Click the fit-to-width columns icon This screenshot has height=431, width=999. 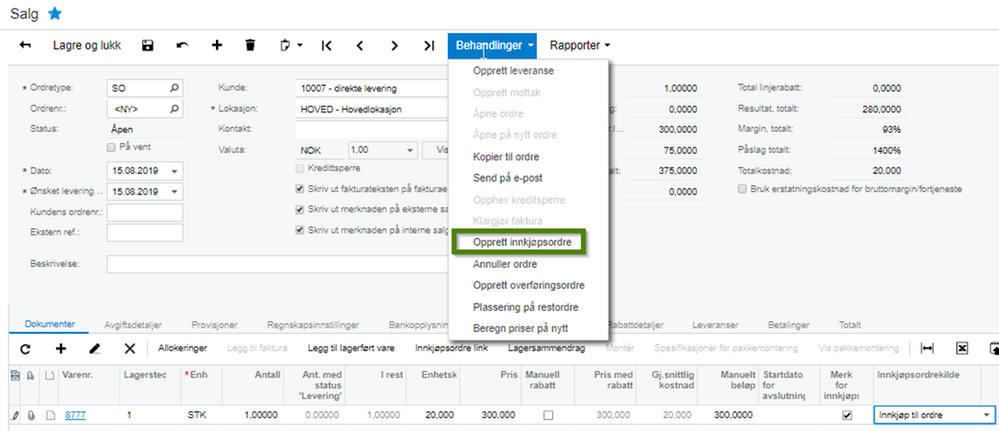tap(927, 348)
